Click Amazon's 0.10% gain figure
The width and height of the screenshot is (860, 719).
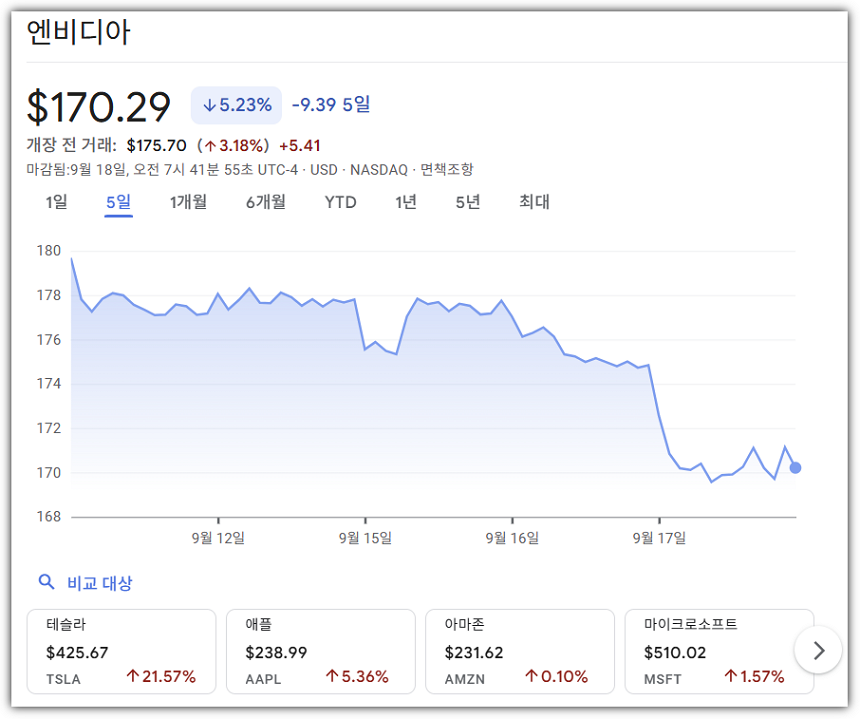(x=556, y=677)
